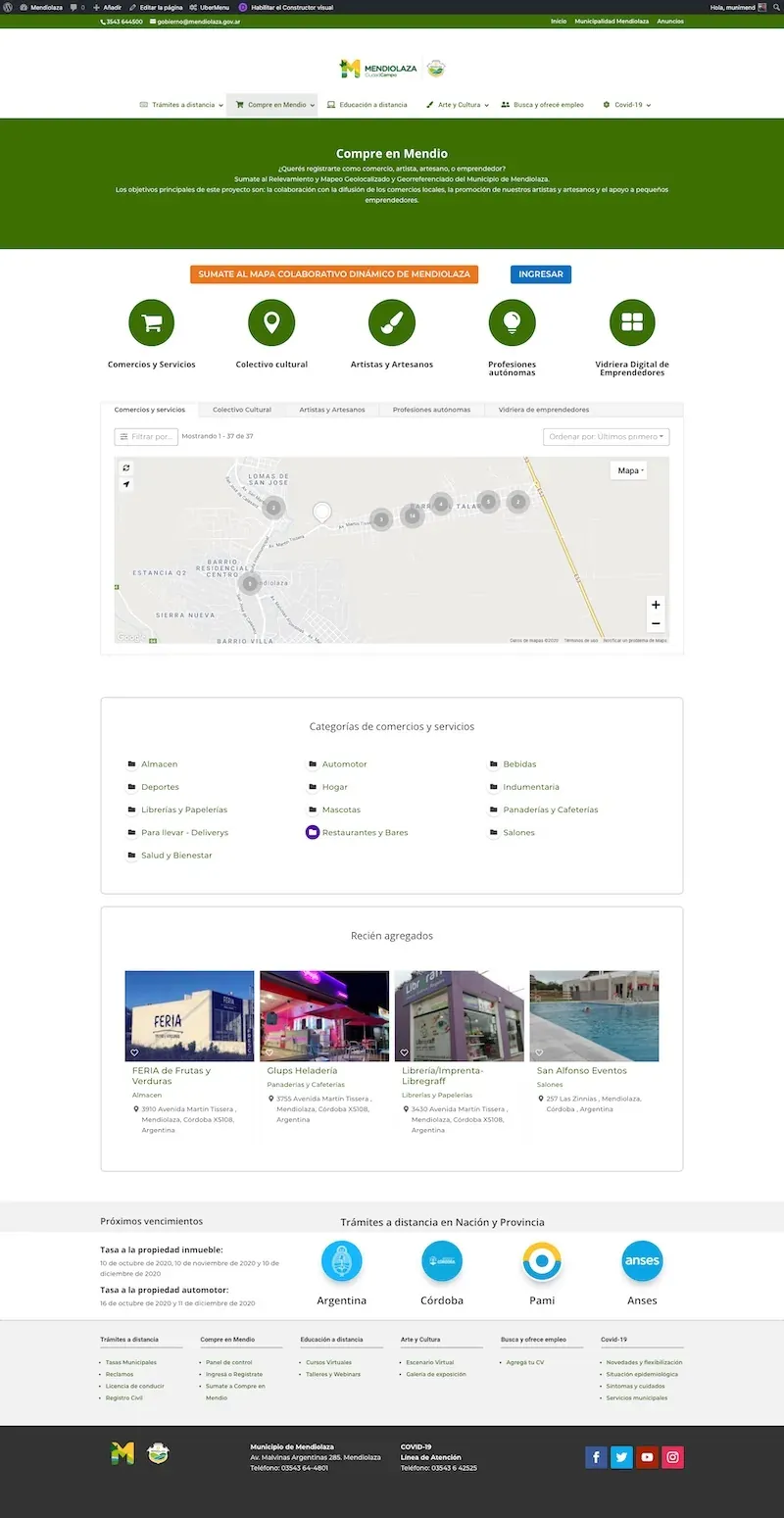The height and width of the screenshot is (1518, 784).
Task: Open the Facebook page from footer icon
Action: (596, 1457)
